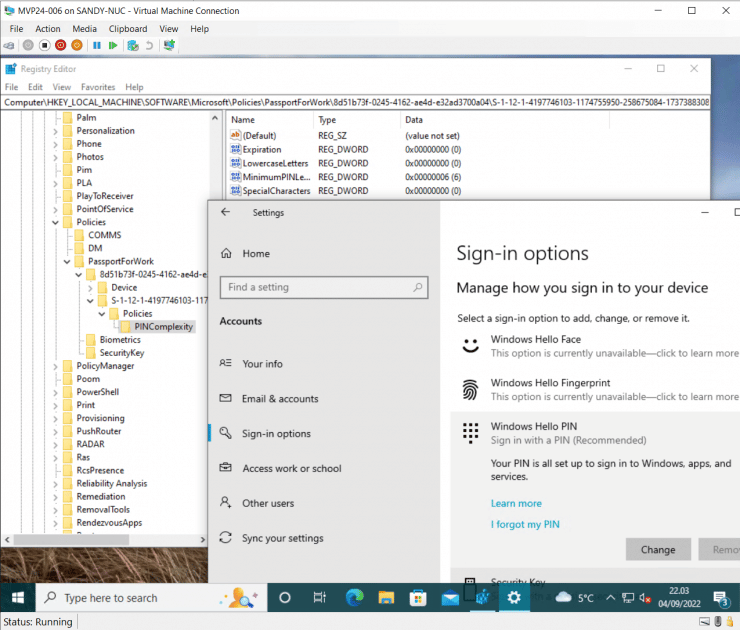This screenshot has height=630, width=740.
Task: Expand the PowerShell tree node
Action: point(55,392)
